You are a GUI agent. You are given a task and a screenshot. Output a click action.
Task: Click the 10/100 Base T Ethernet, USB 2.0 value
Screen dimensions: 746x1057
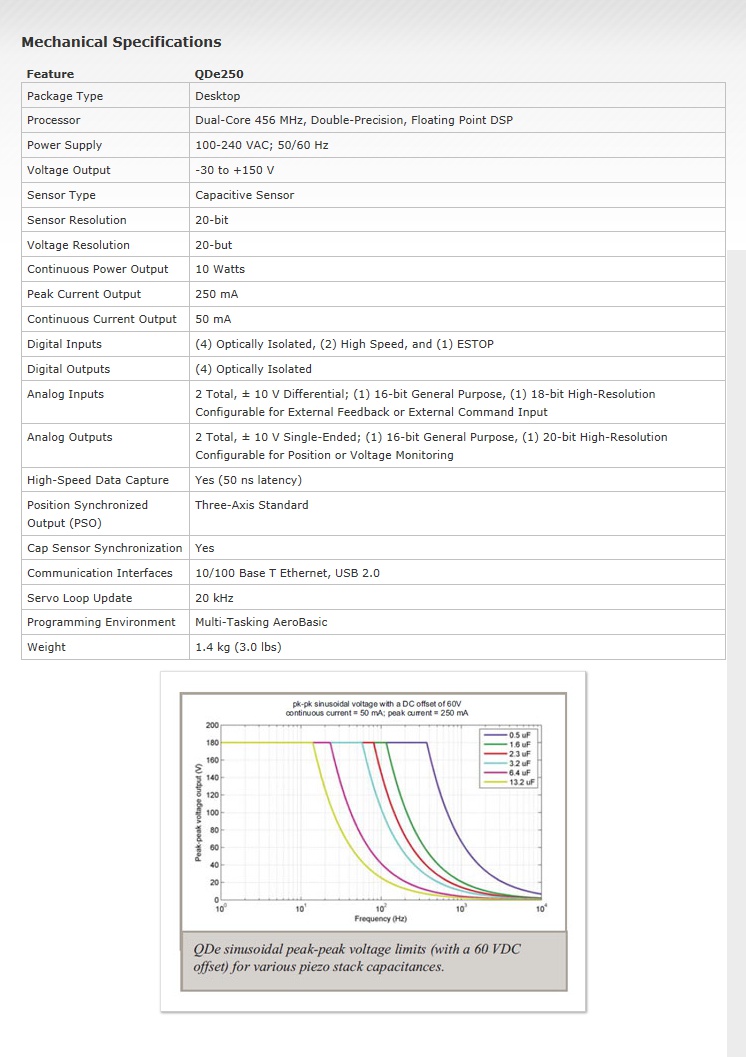[x=287, y=573]
